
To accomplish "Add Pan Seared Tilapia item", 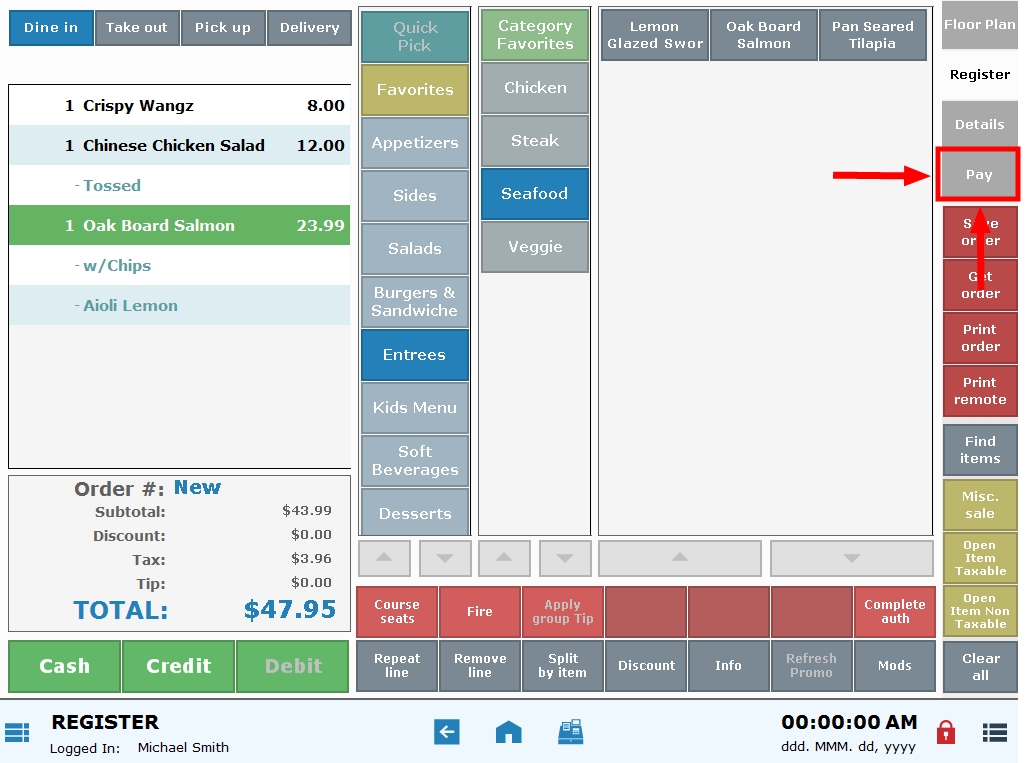I will click(873, 35).
